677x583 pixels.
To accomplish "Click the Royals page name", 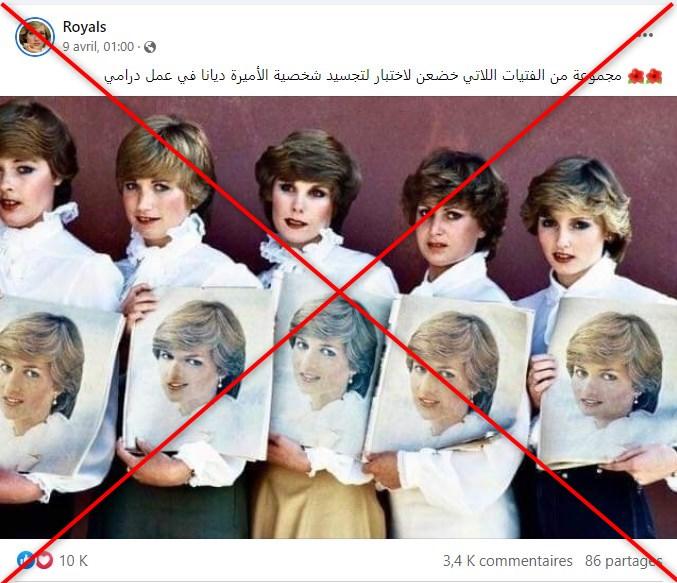I will pyautogui.click(x=84, y=27).
